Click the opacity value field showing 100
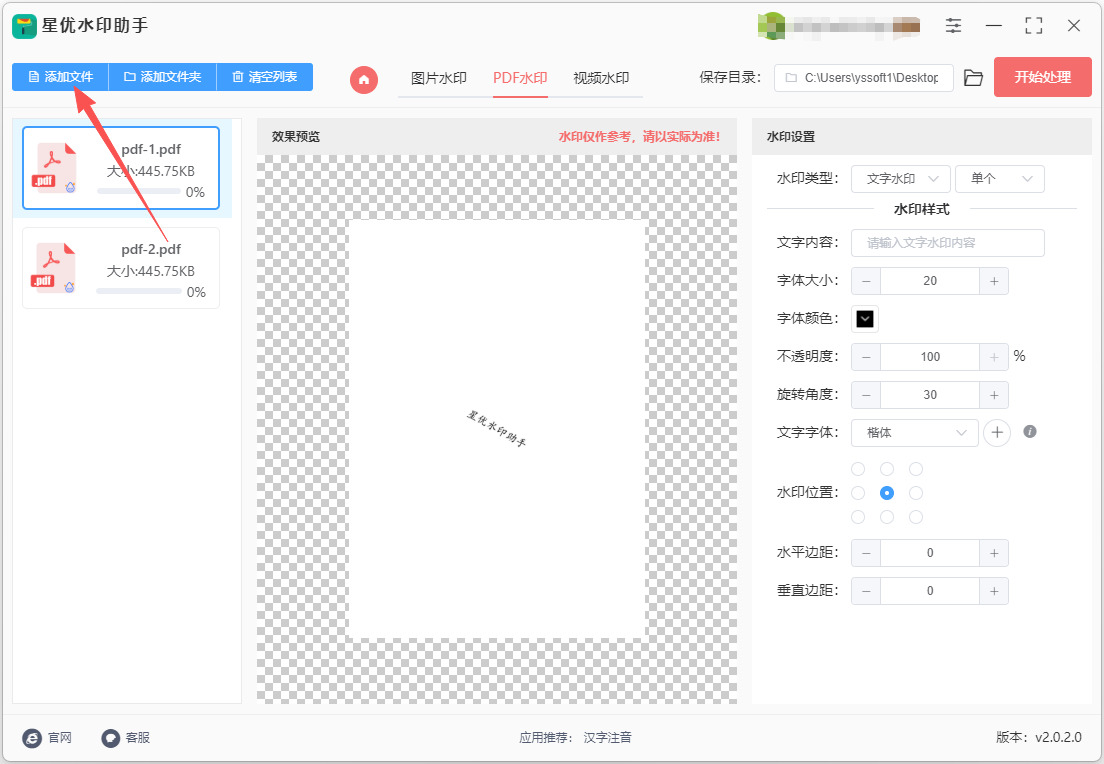Viewport: 1104px width, 764px height. click(930, 357)
